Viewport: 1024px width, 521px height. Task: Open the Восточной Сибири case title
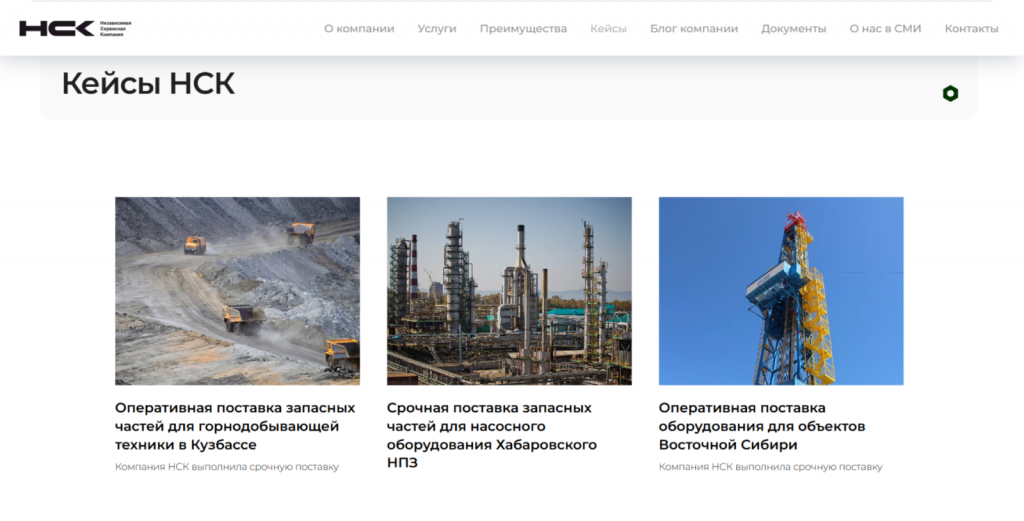[x=762, y=426]
